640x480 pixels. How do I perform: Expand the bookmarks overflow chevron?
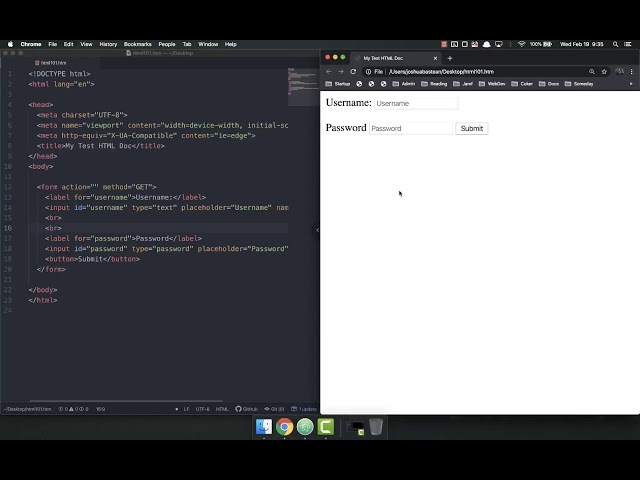click(631, 84)
